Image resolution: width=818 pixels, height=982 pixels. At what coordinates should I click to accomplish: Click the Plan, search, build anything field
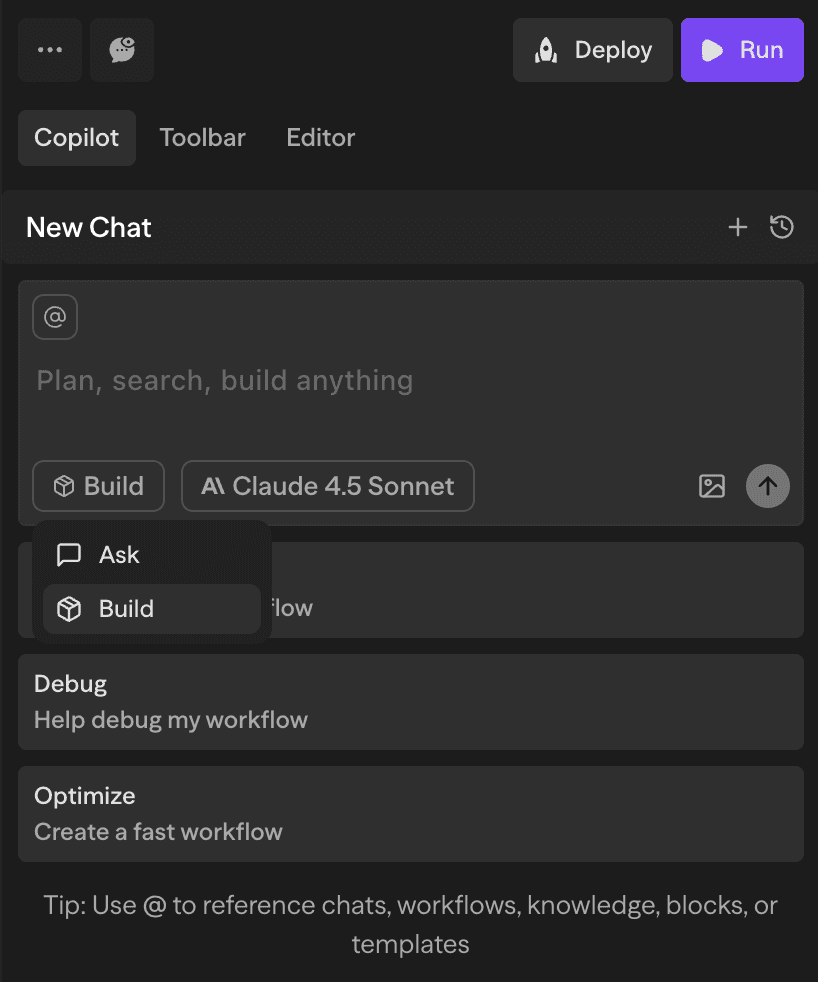(x=380, y=381)
